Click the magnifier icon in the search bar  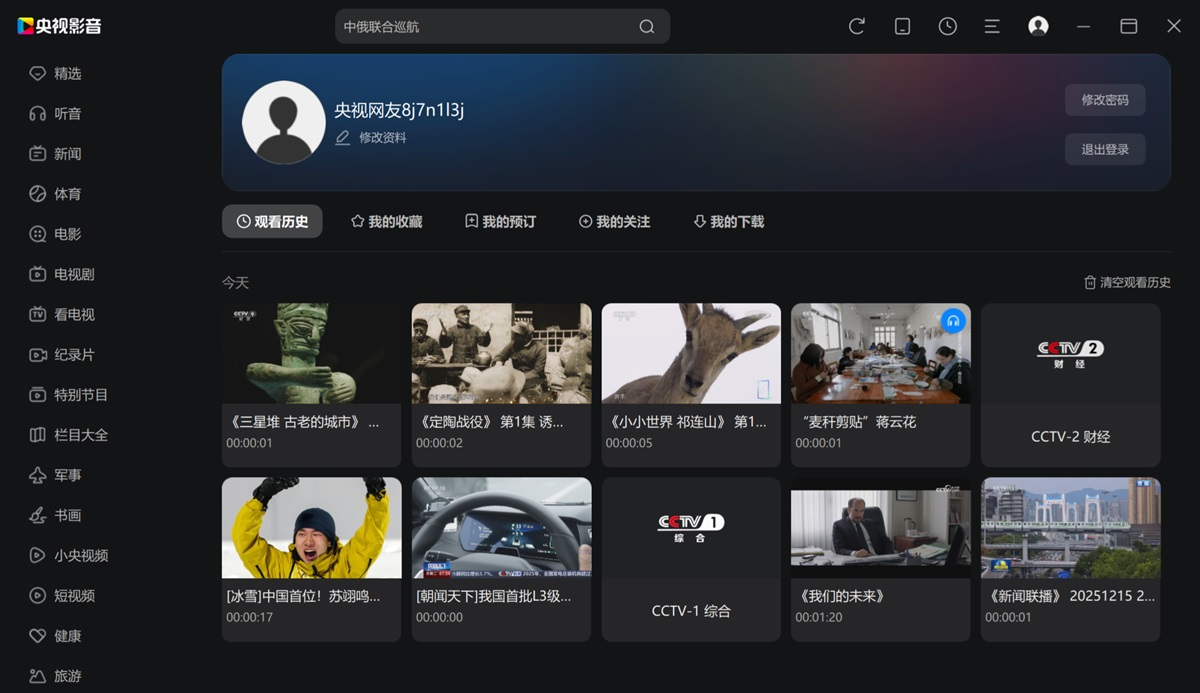pyautogui.click(x=646, y=26)
